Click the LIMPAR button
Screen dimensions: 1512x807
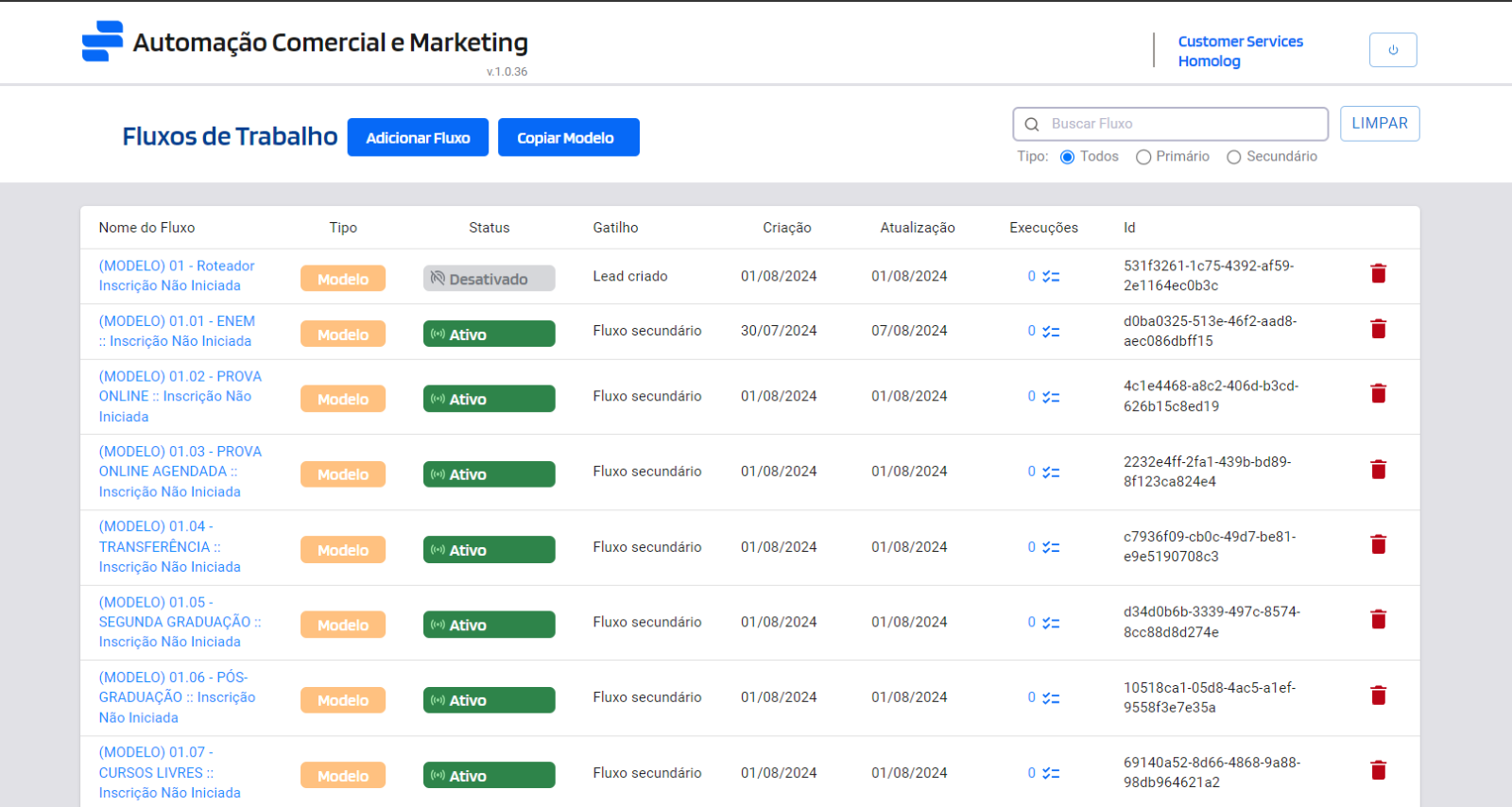coord(1380,124)
